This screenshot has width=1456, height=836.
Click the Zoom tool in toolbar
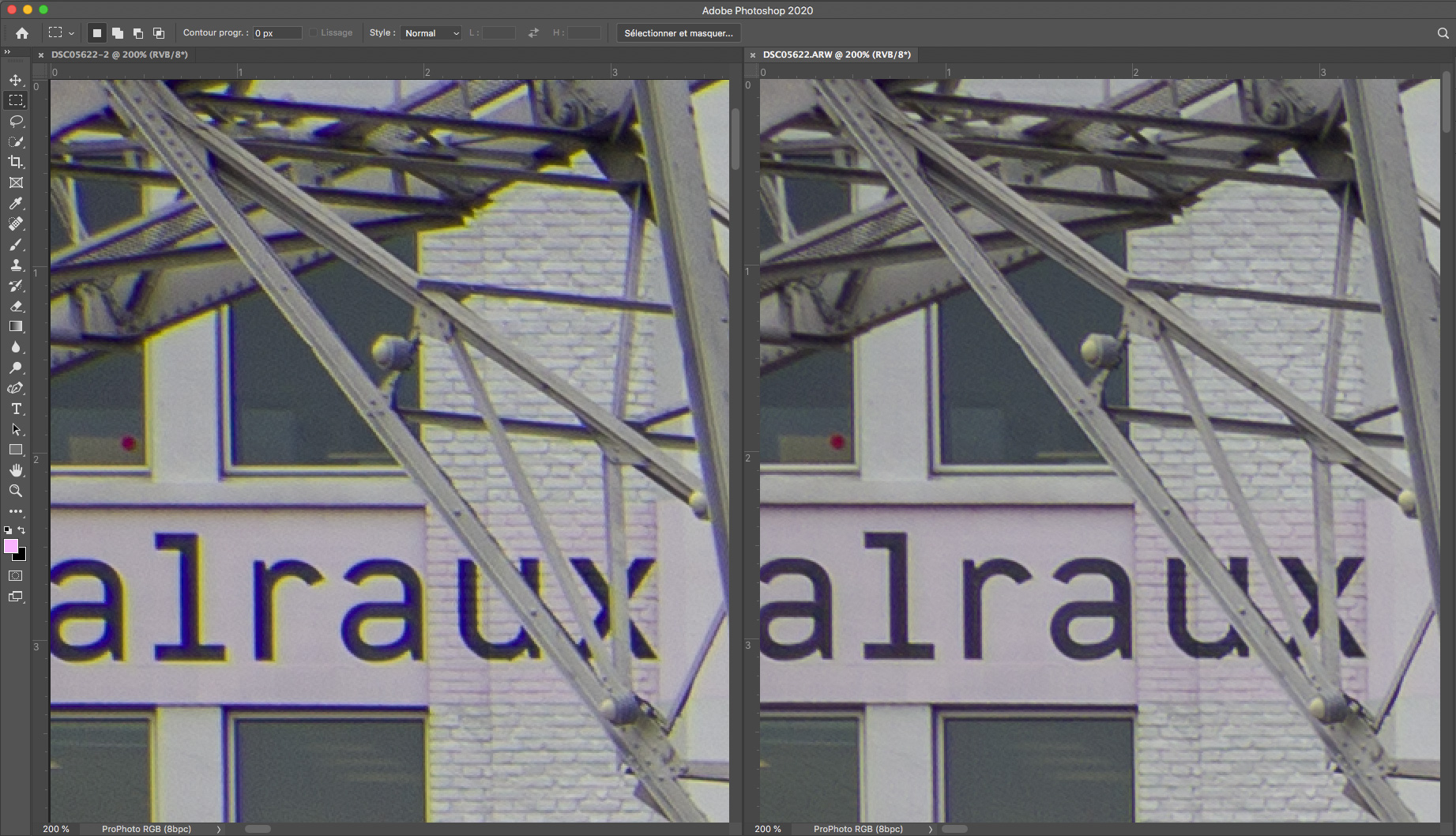(16, 491)
